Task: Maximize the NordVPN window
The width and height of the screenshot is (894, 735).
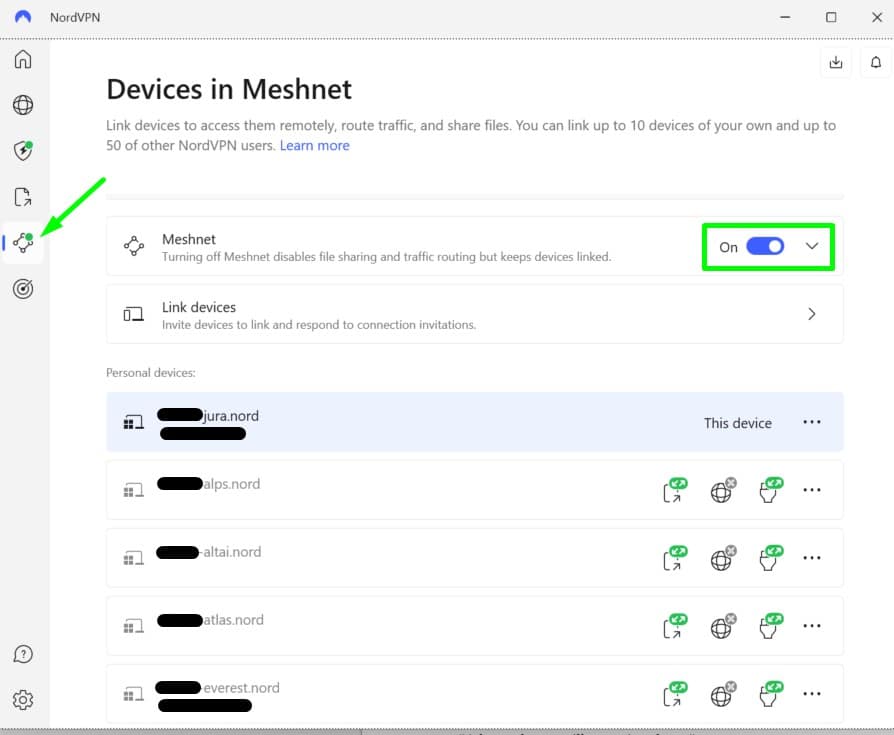Action: [831, 17]
